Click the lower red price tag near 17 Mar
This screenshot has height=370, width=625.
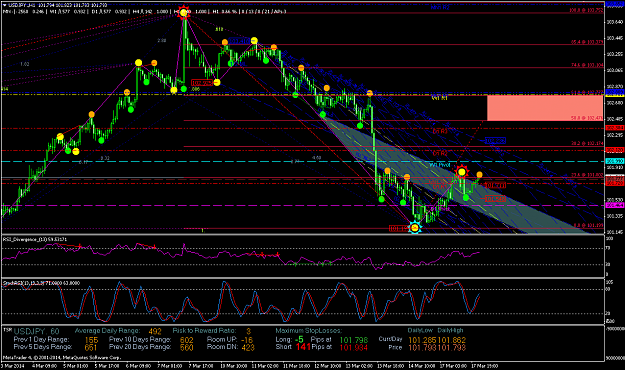pyautogui.click(x=495, y=199)
